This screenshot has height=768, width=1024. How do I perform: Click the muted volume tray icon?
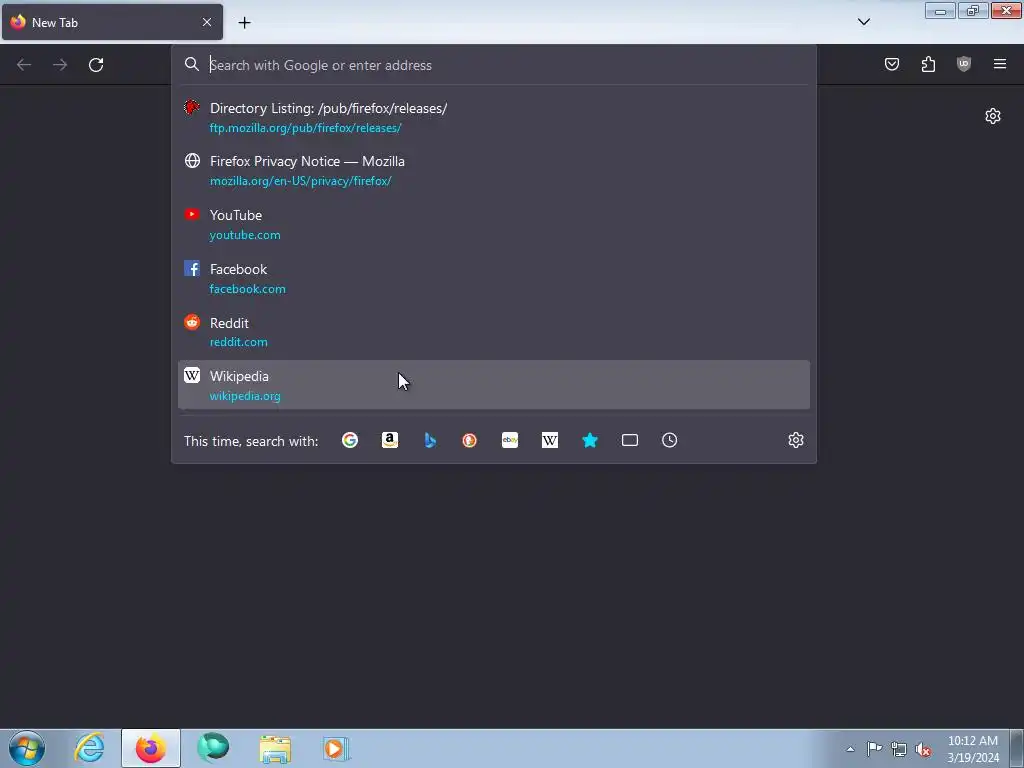(923, 749)
